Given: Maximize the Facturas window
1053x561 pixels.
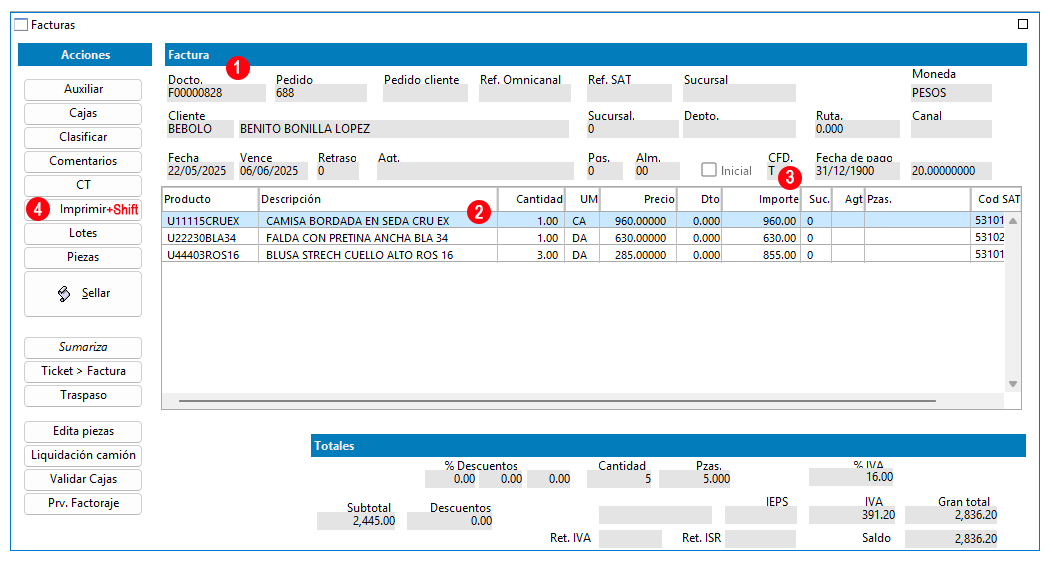Looking at the screenshot, I should (x=1023, y=24).
